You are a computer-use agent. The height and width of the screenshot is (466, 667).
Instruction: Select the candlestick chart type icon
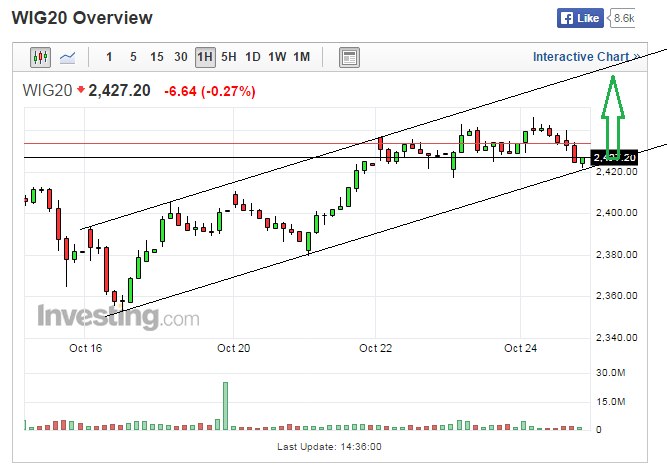(x=40, y=58)
